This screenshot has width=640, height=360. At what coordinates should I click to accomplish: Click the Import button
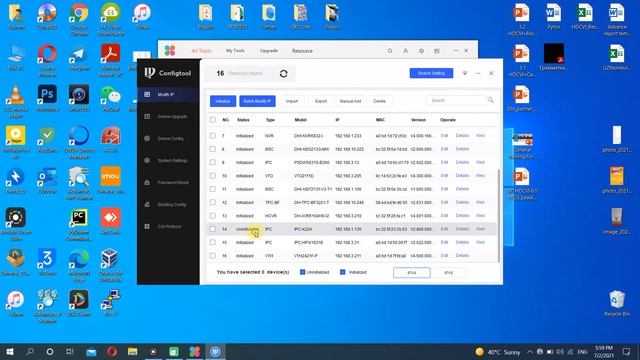pyautogui.click(x=292, y=101)
